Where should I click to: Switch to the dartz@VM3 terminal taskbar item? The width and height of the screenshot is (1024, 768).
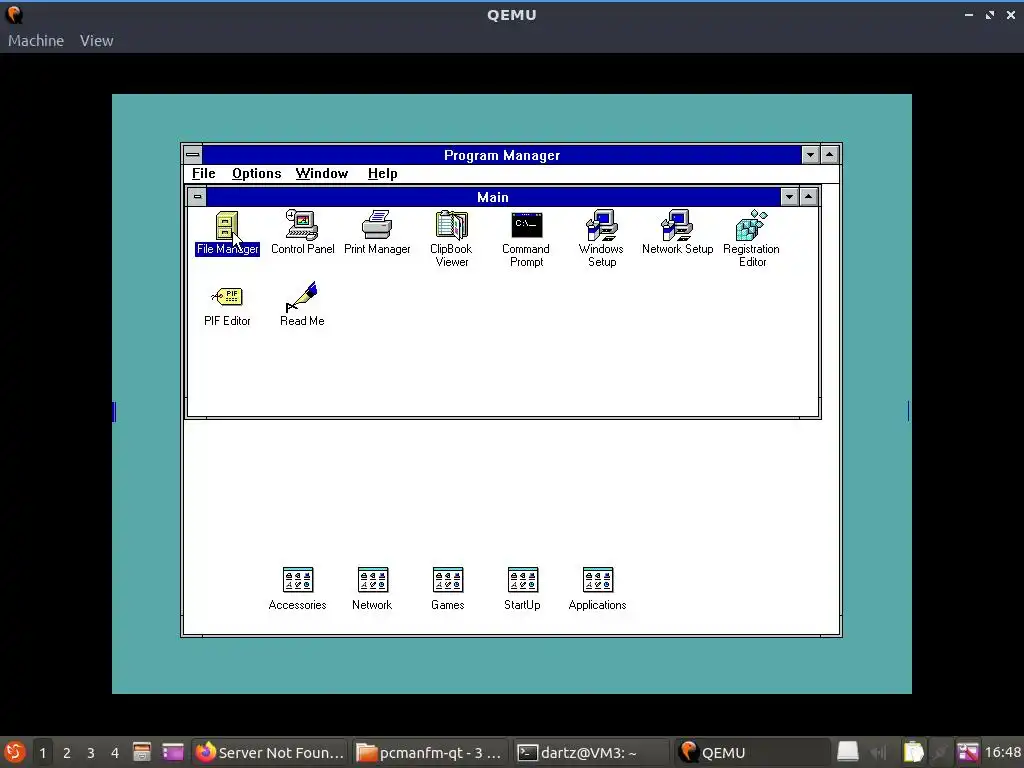pos(591,752)
